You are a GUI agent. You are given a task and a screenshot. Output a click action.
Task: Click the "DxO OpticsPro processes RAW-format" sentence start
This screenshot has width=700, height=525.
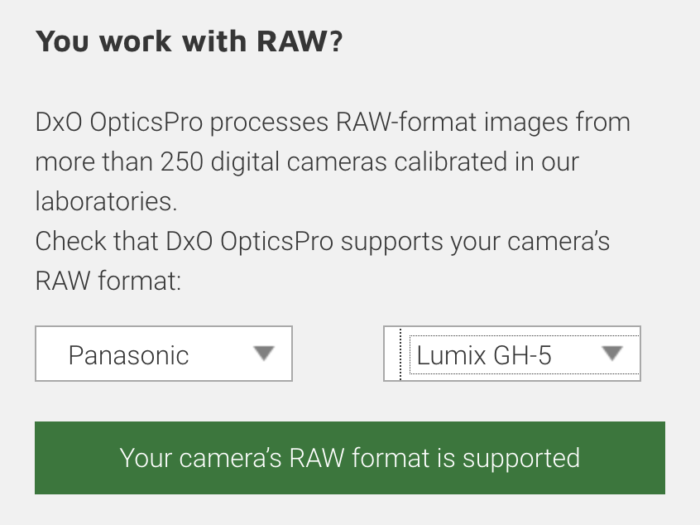coord(200,123)
